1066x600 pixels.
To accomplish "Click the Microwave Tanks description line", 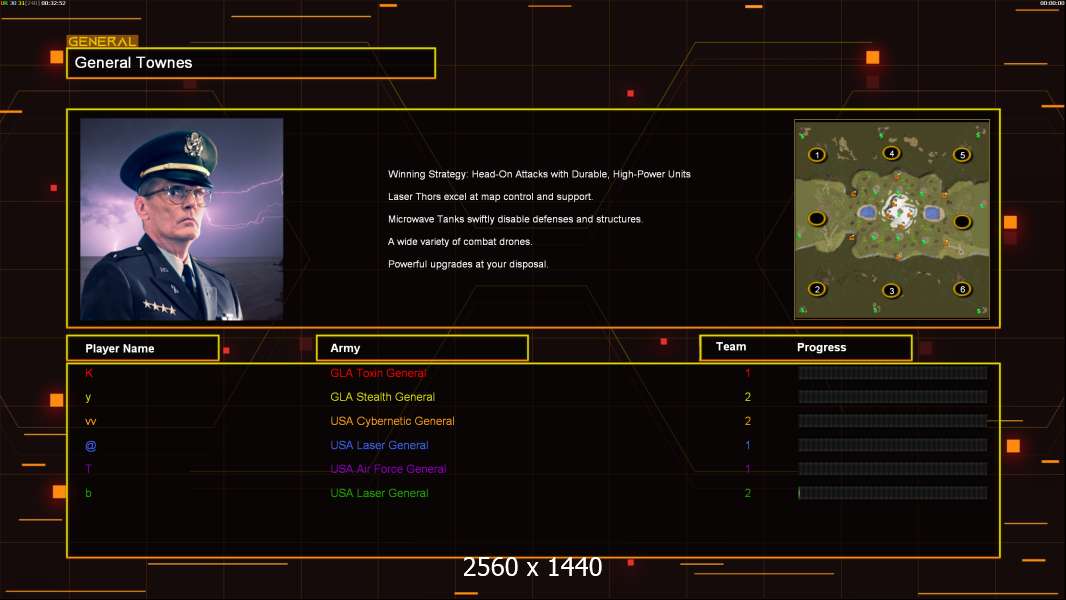I will tap(515, 219).
